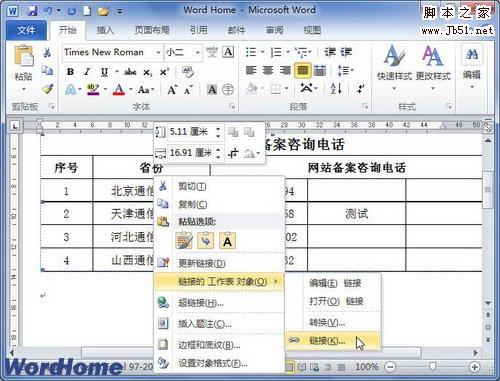Click the Save icon in quick access toolbar
Viewport: 500px width, 381px height.
coord(32,11)
